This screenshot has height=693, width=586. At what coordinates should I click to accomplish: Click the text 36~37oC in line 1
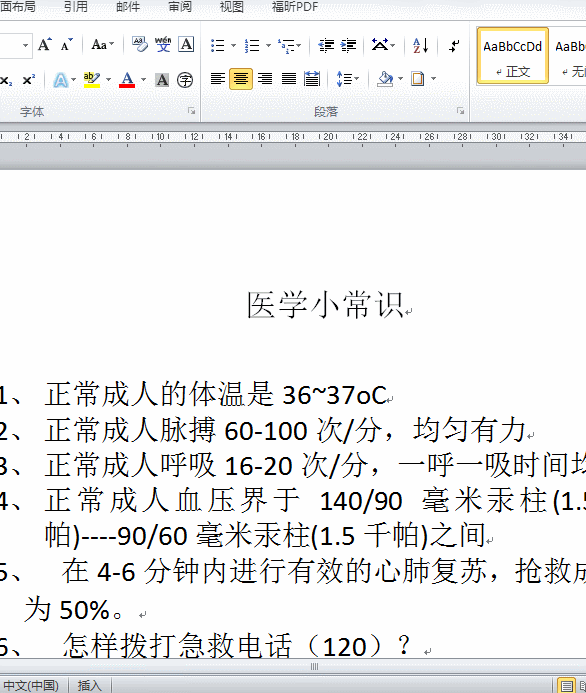pyautogui.click(x=335, y=395)
